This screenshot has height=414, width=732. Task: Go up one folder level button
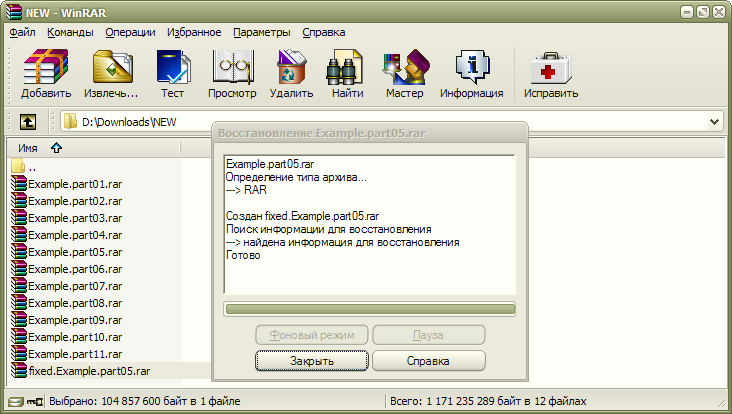point(28,122)
